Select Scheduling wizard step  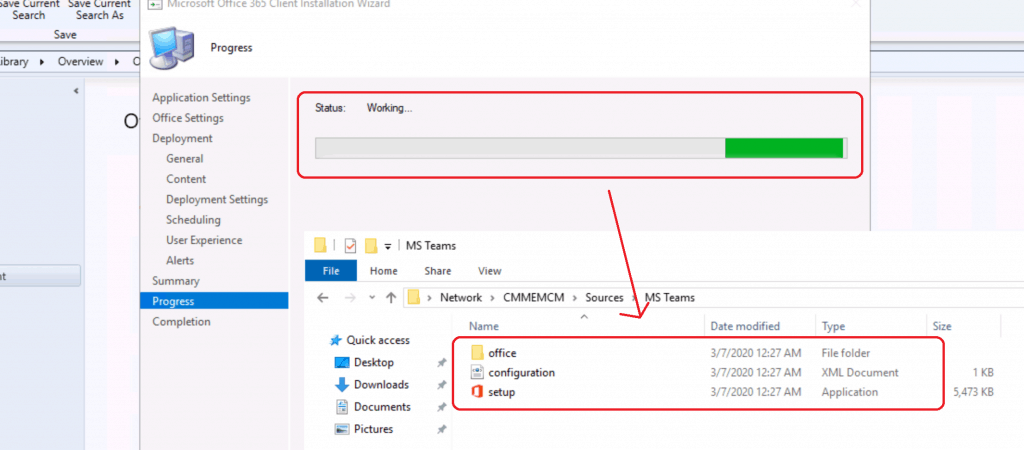(x=193, y=219)
